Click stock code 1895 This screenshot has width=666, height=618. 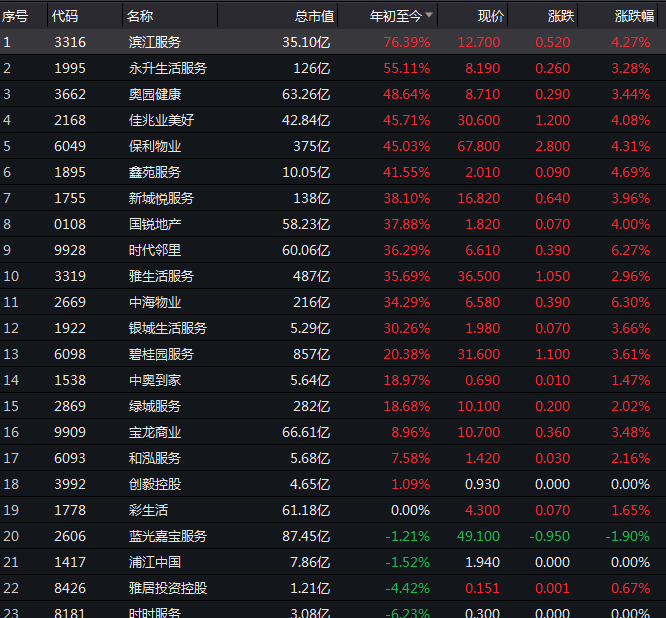[x=70, y=172]
